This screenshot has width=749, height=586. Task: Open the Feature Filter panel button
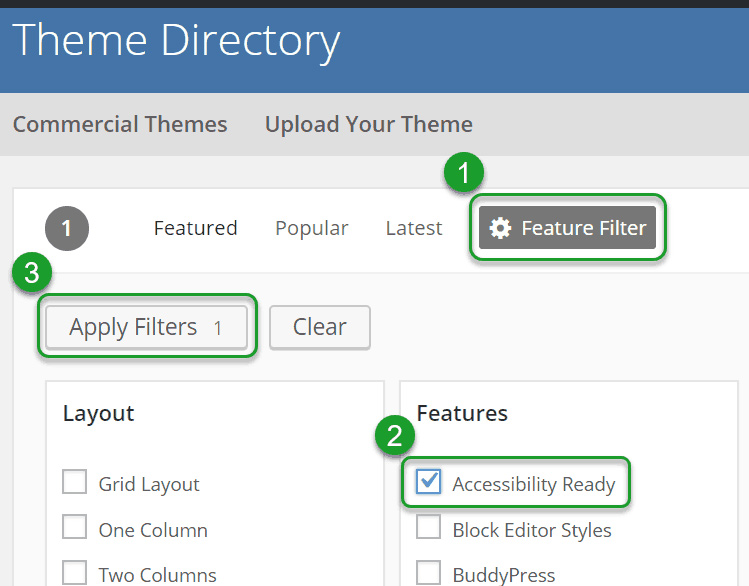point(567,228)
